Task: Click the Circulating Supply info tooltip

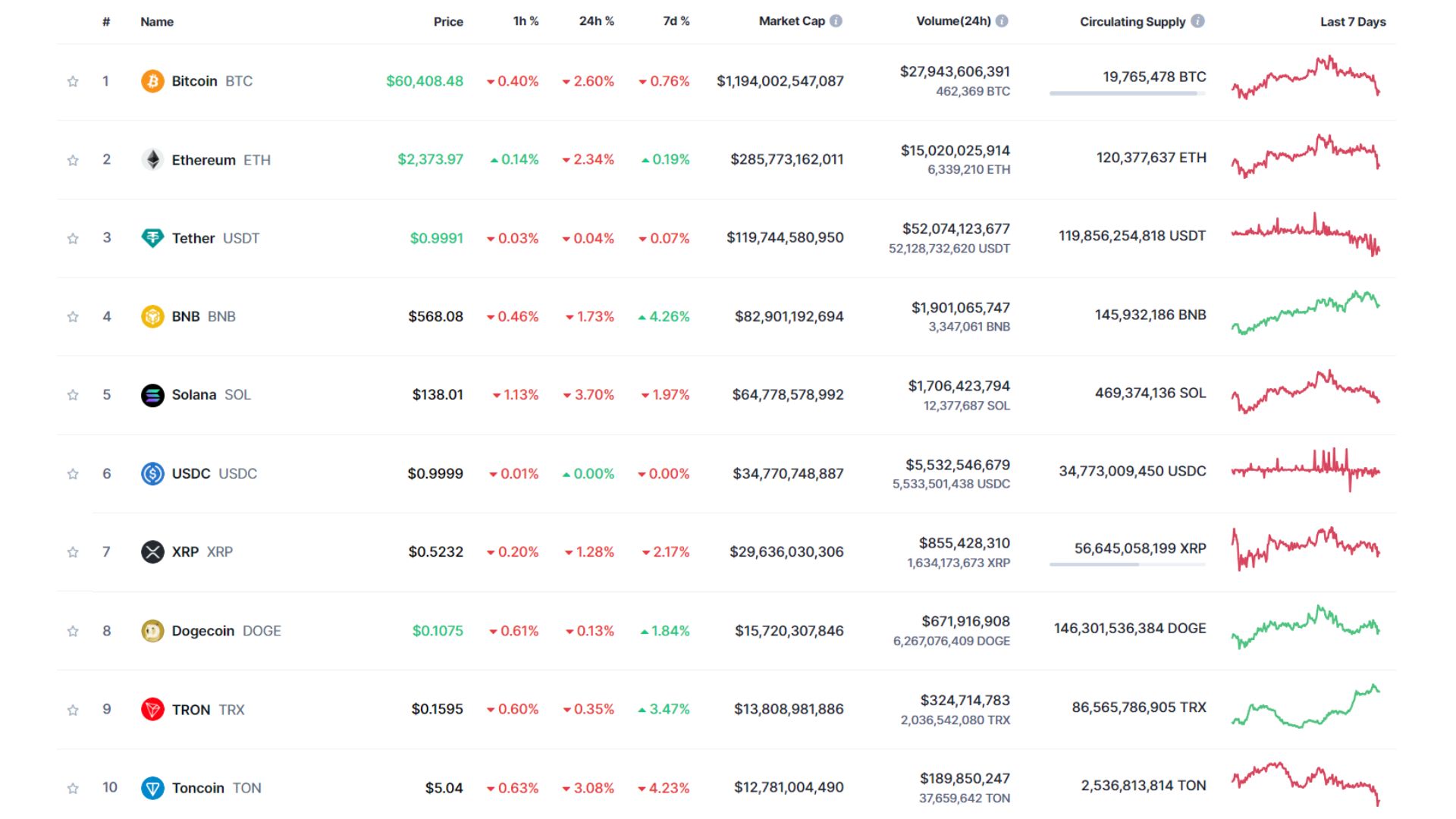Action: [1197, 21]
